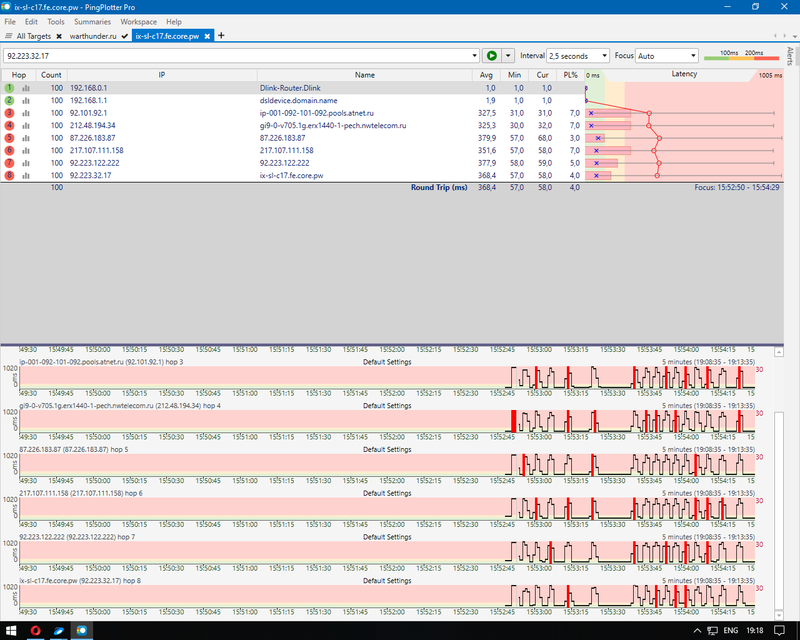The image size is (800, 640).
Task: Close the ix-sl-c17.fe.core.pw tab
Action: [x=207, y=36]
